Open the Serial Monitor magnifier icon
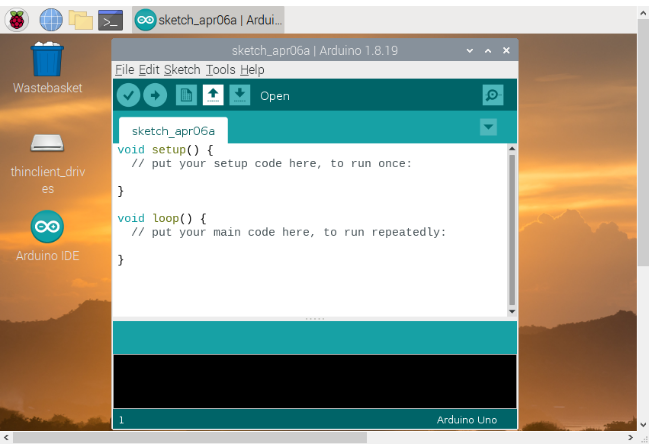 [x=492, y=95]
